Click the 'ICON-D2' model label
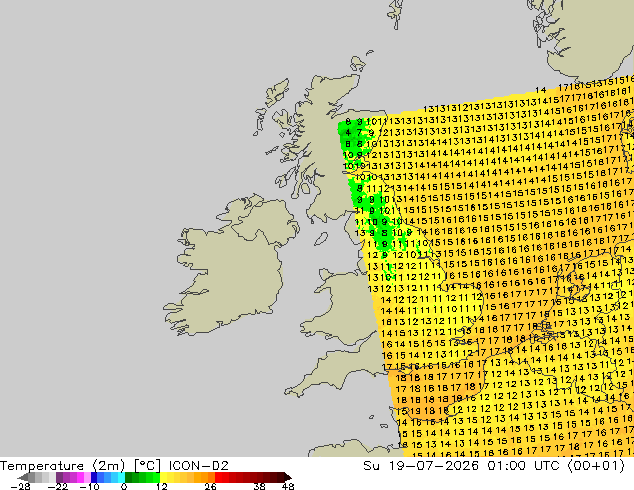The width and height of the screenshot is (634, 490). (x=199, y=466)
